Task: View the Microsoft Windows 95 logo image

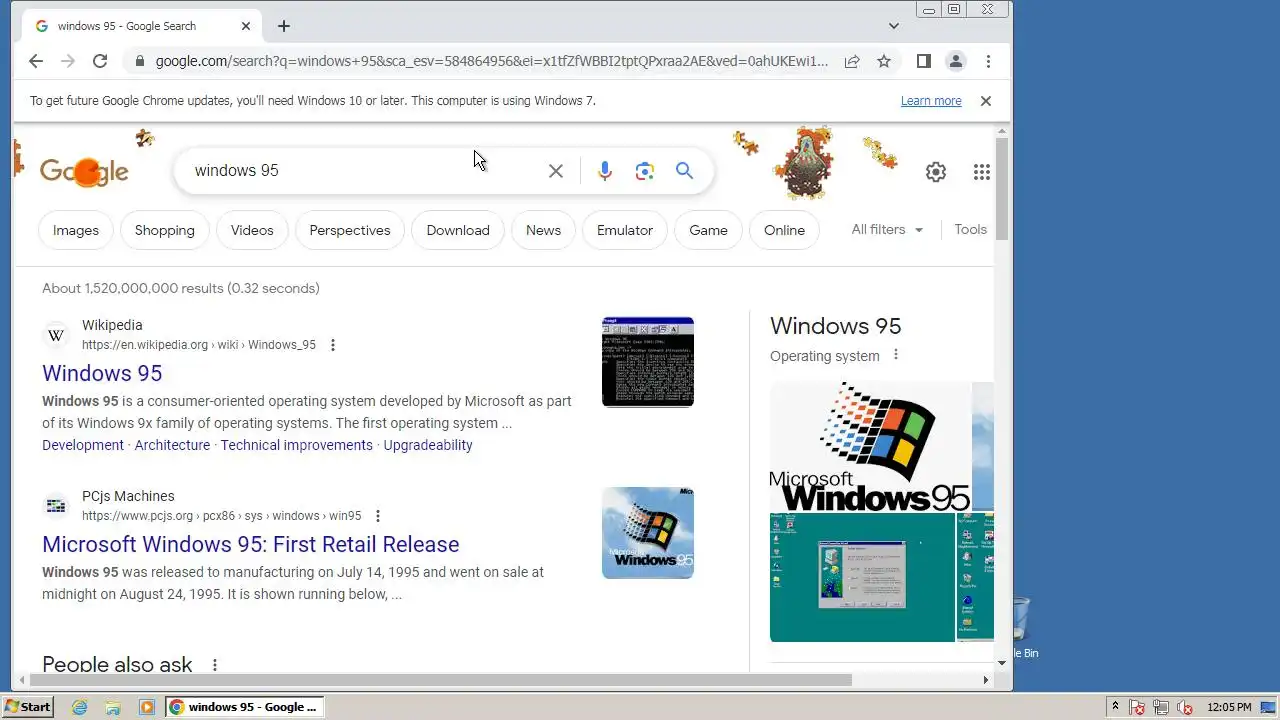Action: click(870, 447)
